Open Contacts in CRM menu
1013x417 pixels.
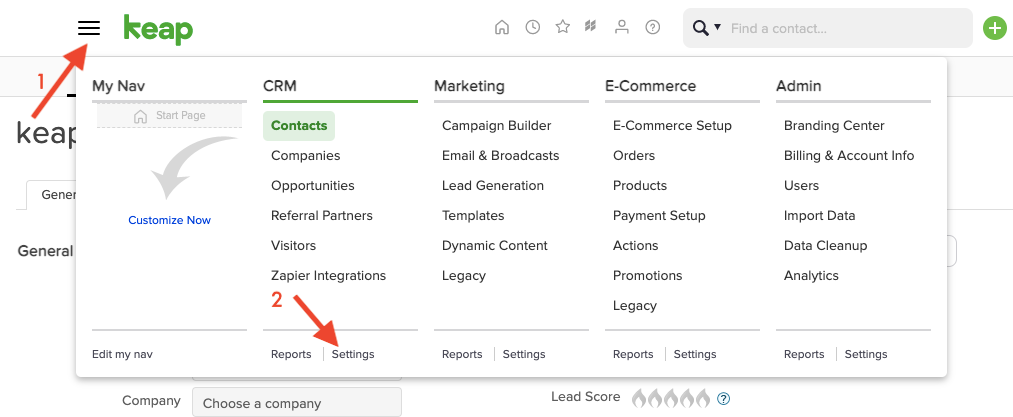pos(299,125)
